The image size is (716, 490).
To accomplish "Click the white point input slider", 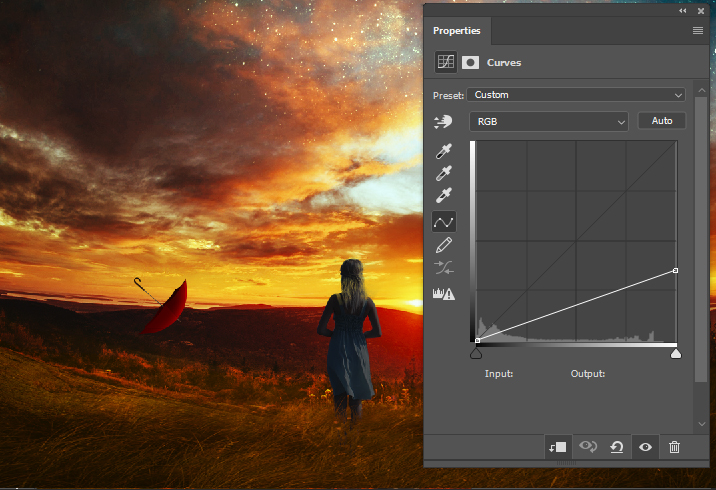I will tap(675, 352).
